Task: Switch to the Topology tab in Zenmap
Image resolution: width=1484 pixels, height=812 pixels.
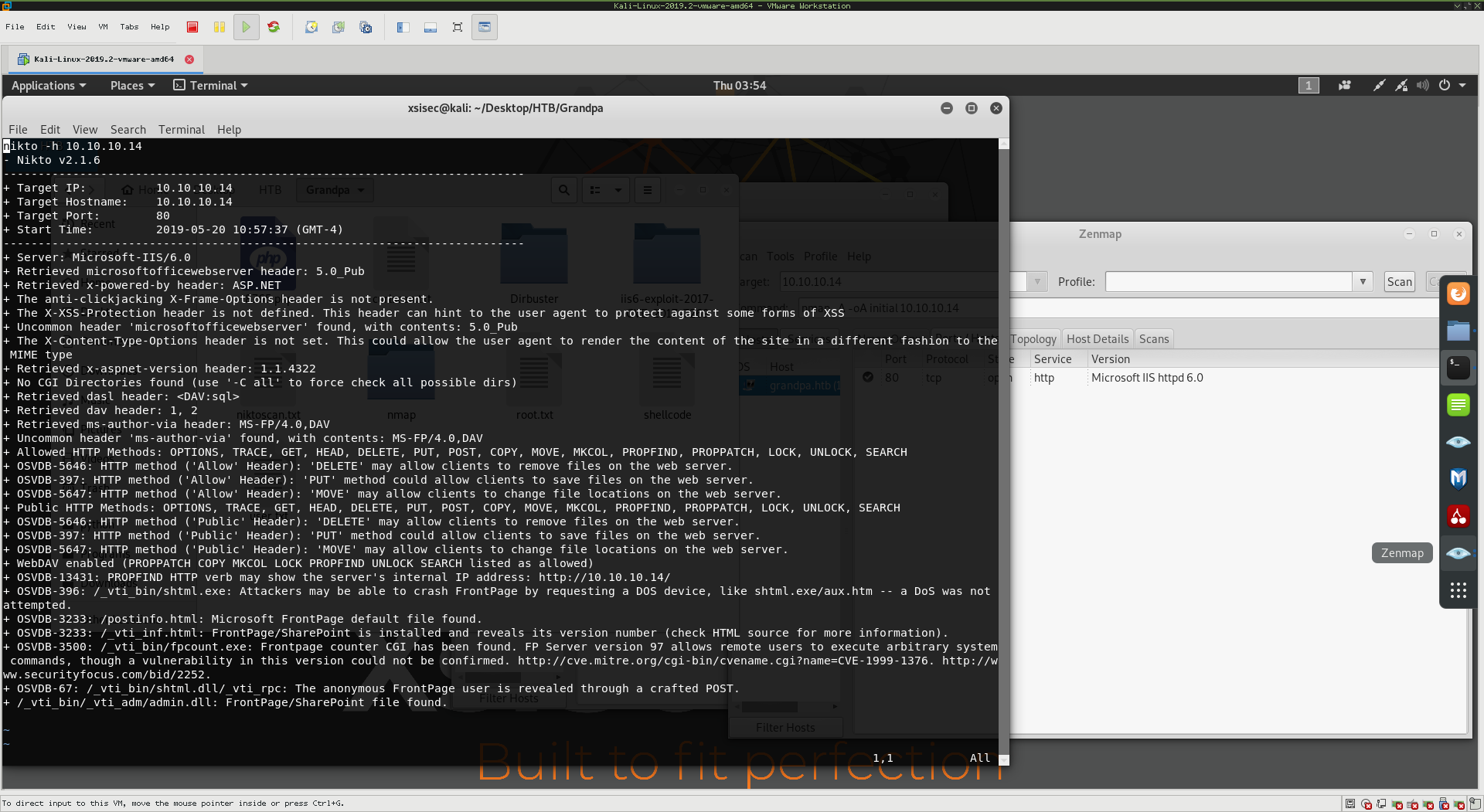Action: click(x=1033, y=339)
